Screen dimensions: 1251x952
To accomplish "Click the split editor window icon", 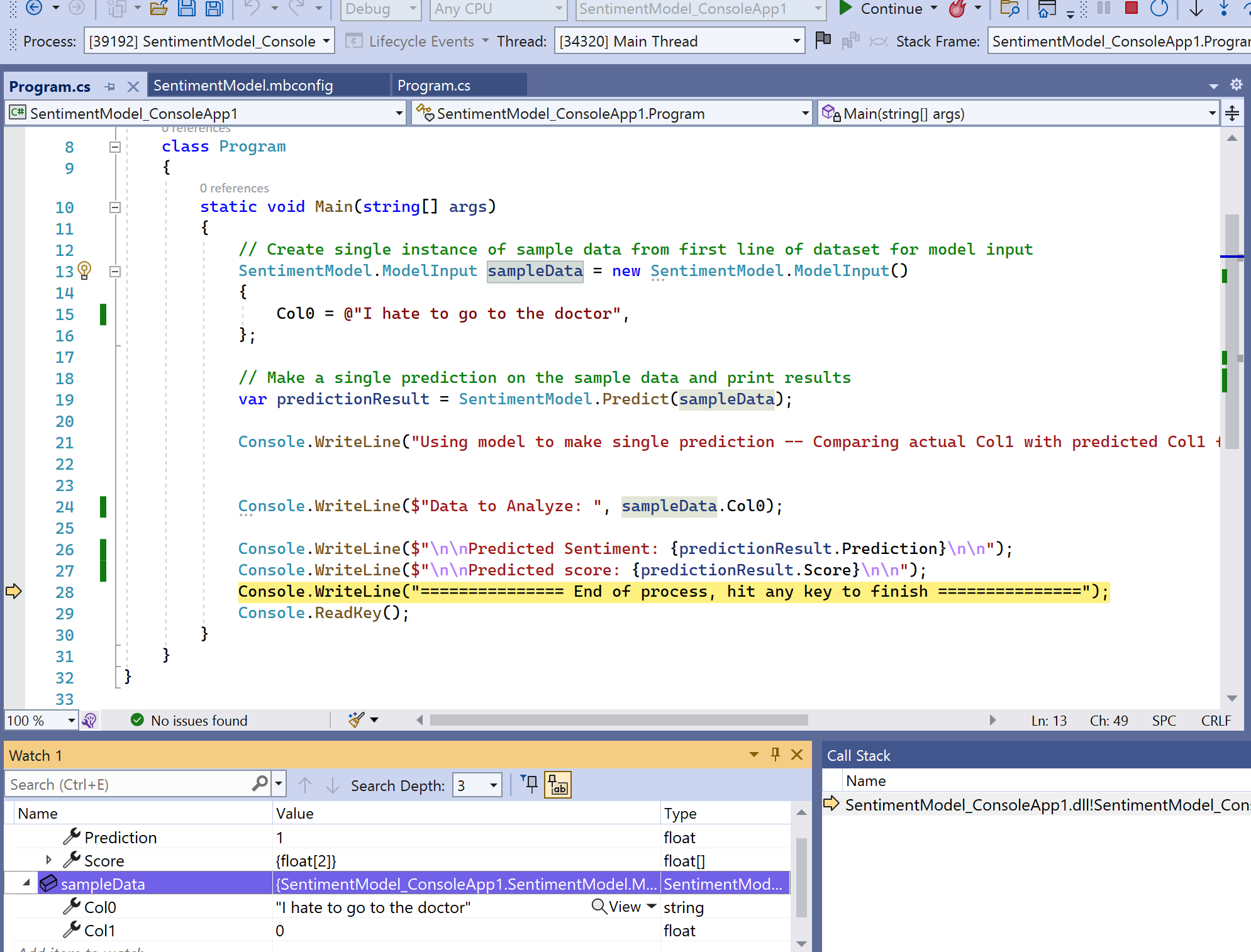I will 1232,113.
